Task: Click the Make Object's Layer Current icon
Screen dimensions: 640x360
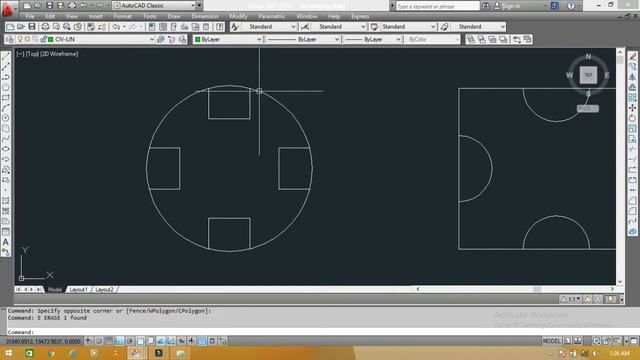Action: 161,39
